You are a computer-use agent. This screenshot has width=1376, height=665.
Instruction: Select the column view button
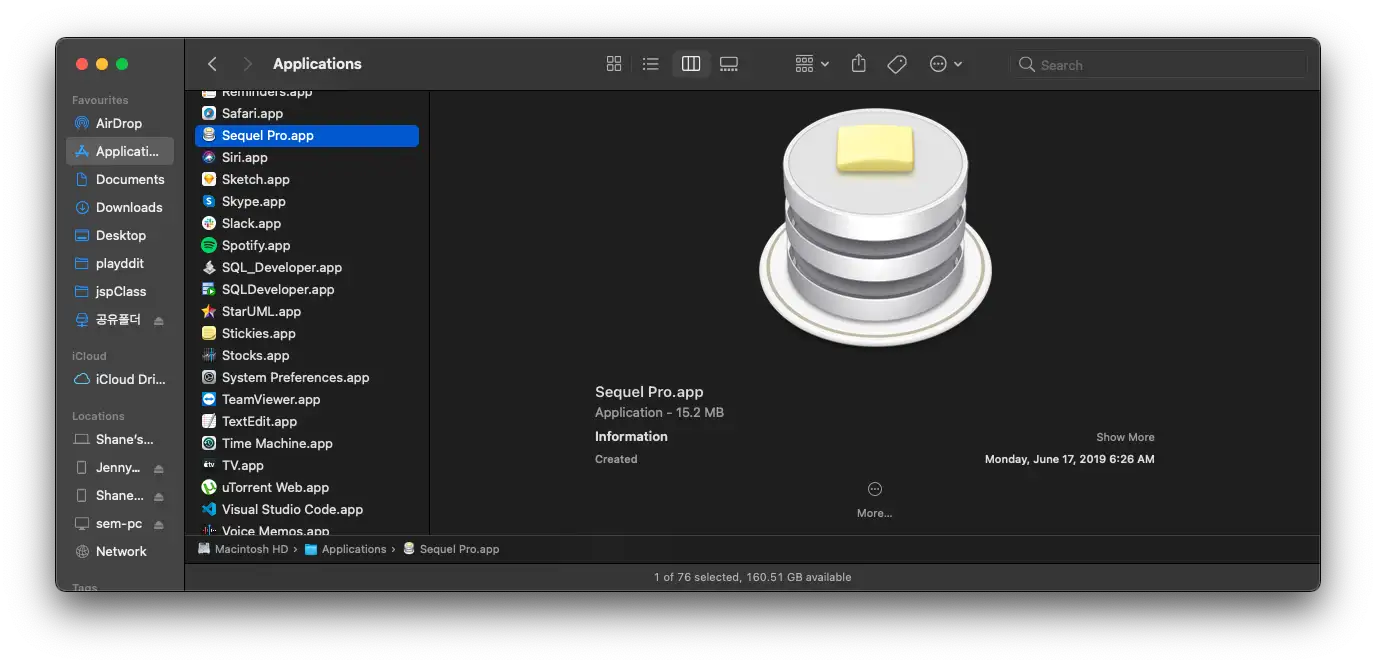691,64
